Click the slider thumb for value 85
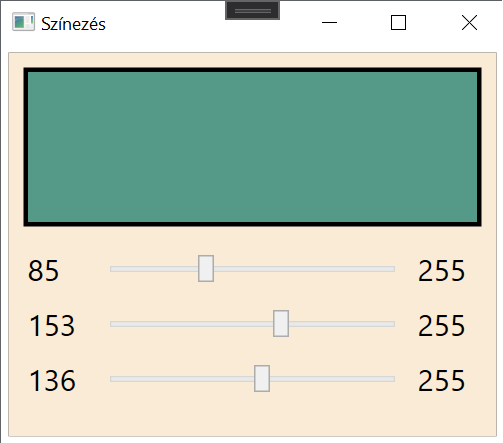This screenshot has width=503, height=443. (206, 269)
